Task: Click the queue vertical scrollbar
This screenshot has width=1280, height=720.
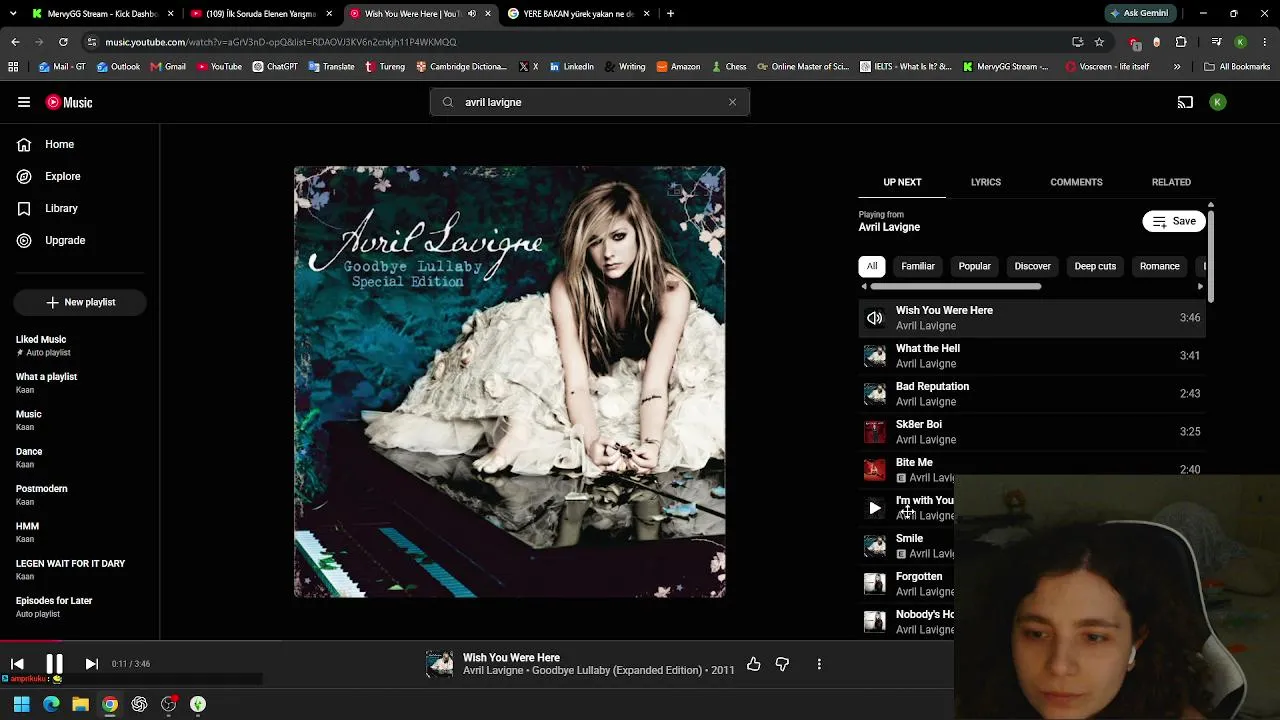Action: 1210,255
